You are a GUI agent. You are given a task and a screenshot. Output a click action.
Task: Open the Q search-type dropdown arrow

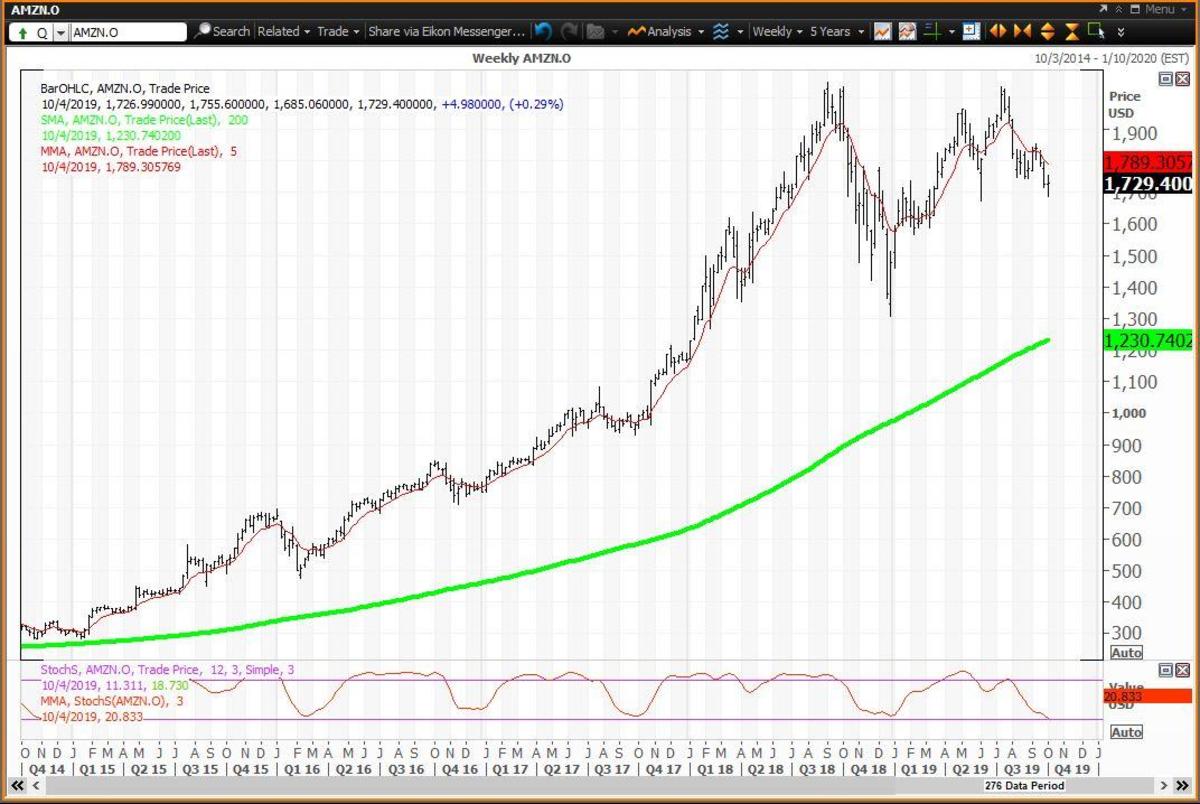[61, 32]
